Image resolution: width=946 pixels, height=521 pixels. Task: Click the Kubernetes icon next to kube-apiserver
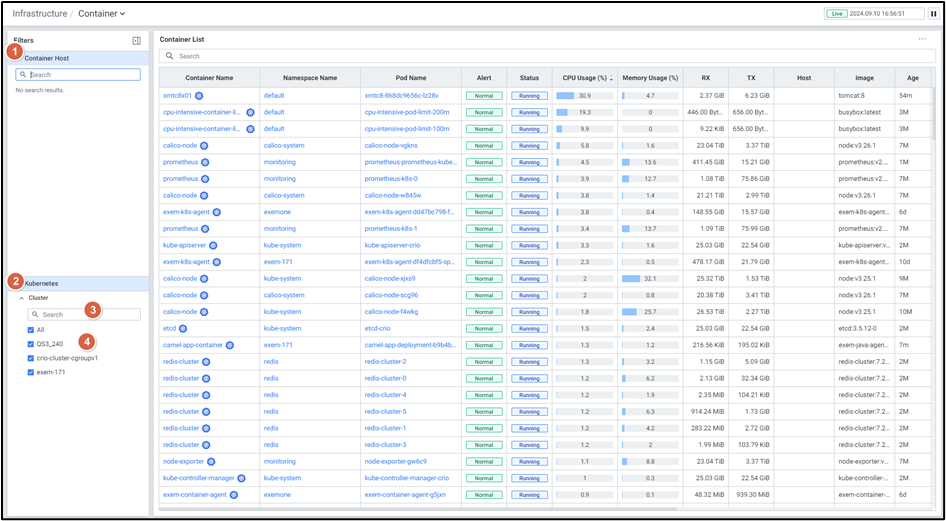[214, 245]
